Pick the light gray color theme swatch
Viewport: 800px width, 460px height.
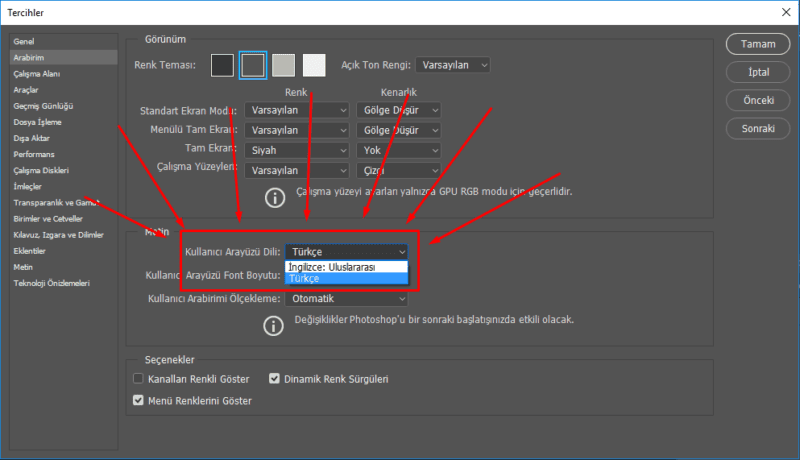coord(284,65)
